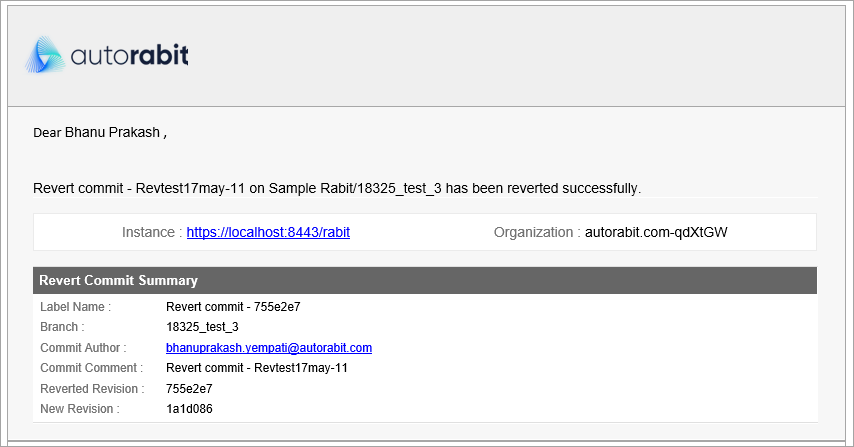Click the bhanuprakash.yempati@autorabit.com email link

269,348
